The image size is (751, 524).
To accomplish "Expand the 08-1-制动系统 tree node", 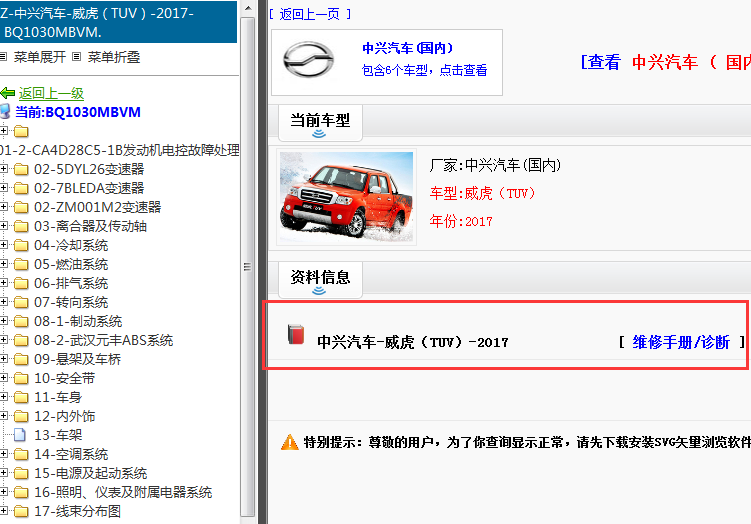I will point(3,321).
